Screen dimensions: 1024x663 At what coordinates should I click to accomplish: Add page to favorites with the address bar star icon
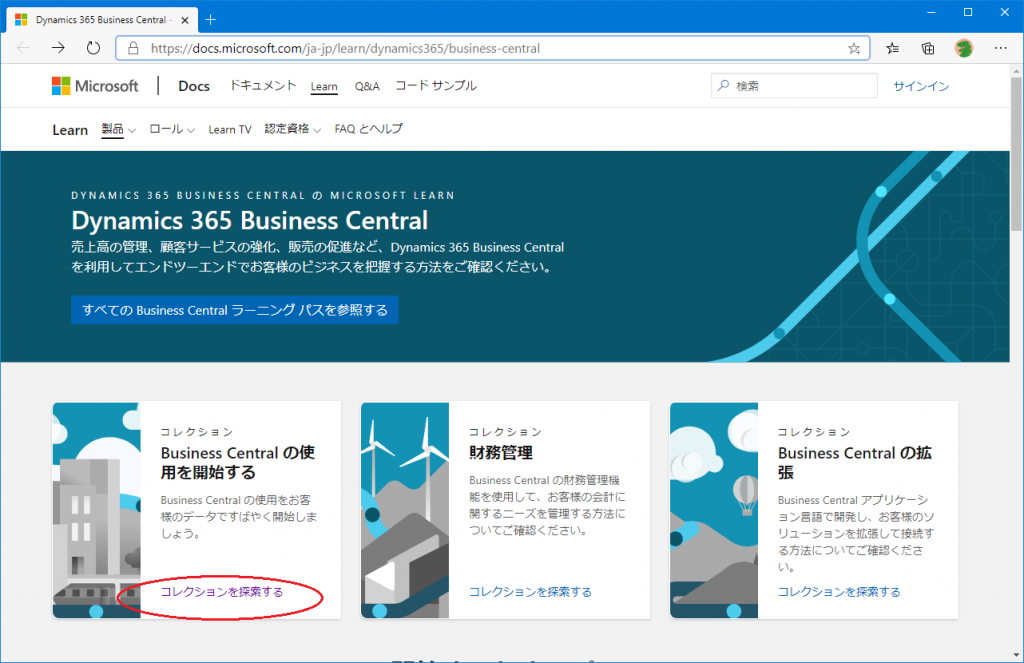(x=854, y=48)
